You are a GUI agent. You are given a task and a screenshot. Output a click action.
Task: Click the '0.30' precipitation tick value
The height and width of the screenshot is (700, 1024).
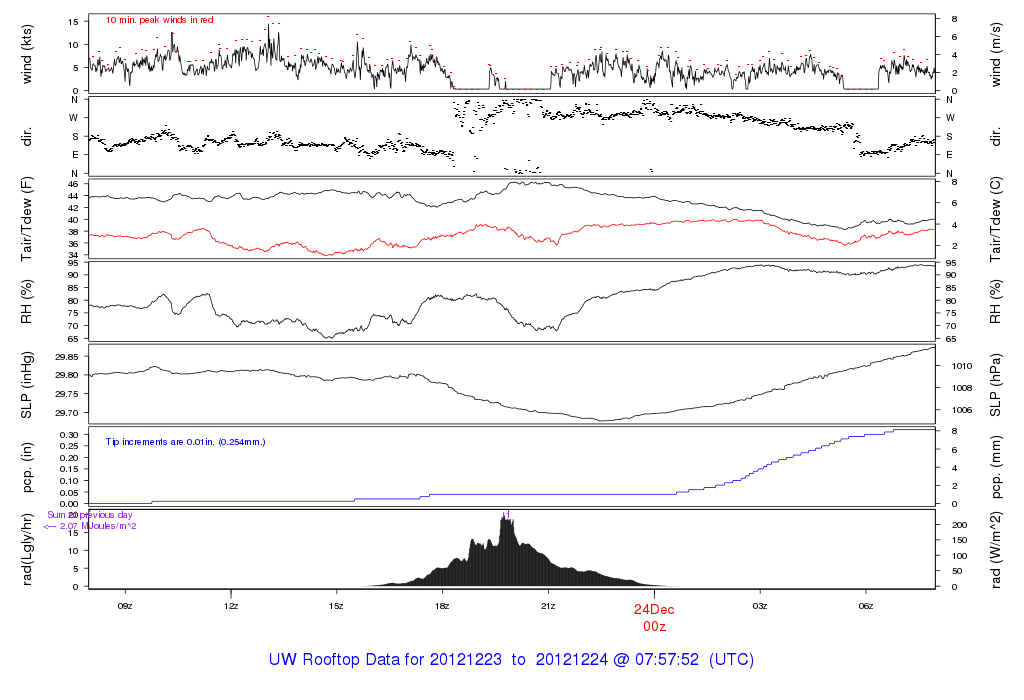pos(69,435)
